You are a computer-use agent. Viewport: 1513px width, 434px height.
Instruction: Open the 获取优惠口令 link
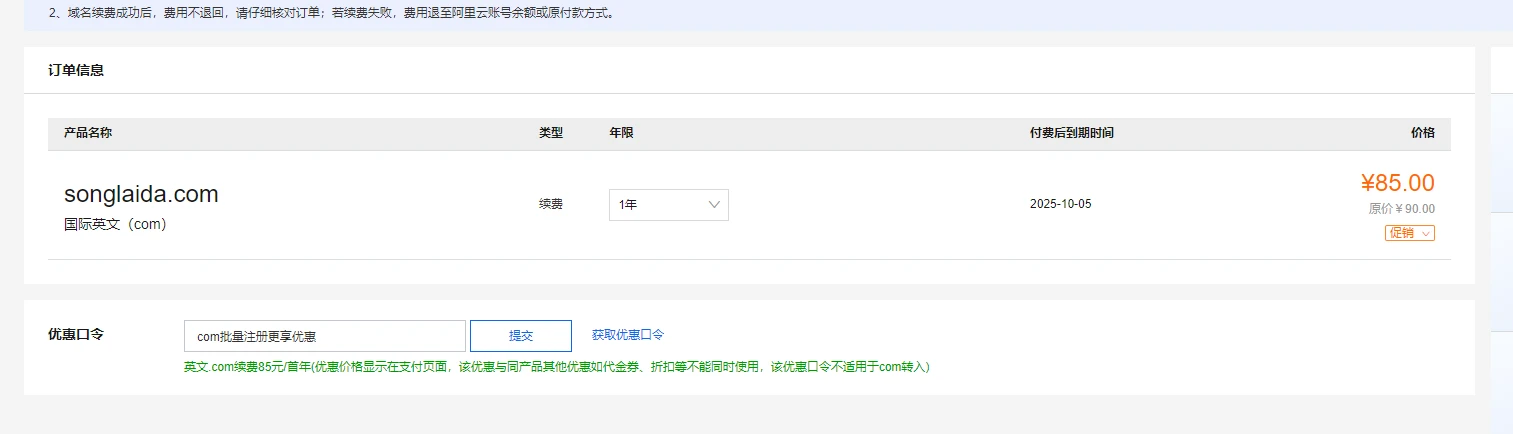(x=627, y=335)
